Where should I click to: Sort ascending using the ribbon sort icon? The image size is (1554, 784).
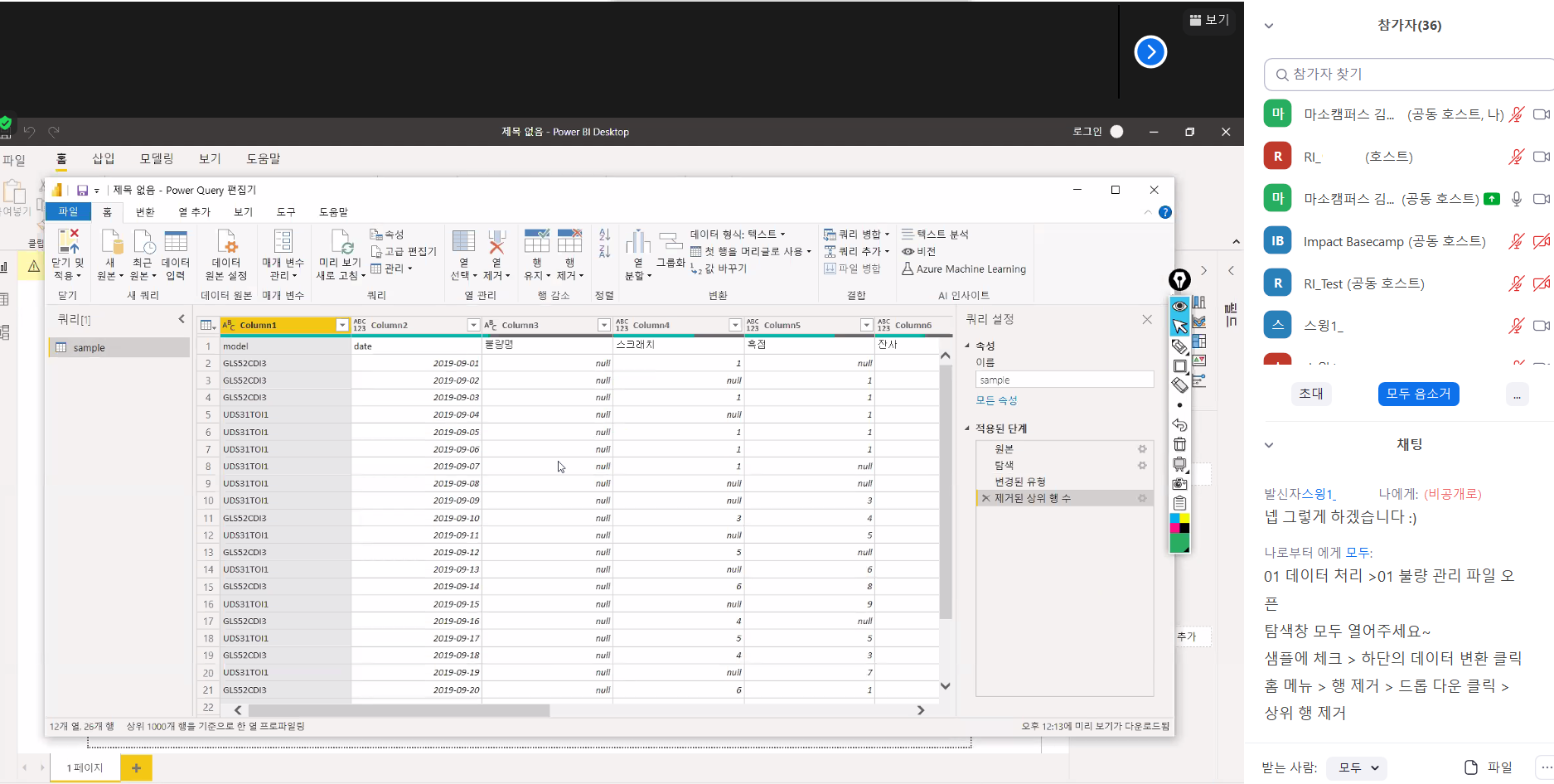coord(604,235)
